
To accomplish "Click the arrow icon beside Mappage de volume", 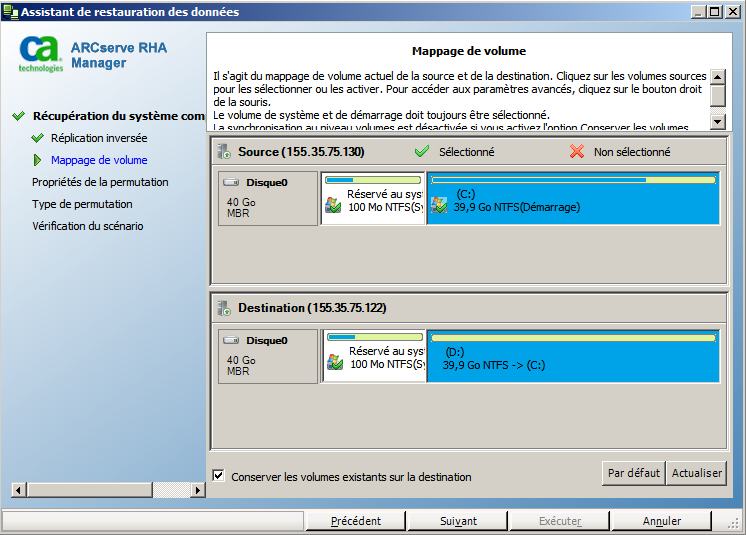I will [x=37, y=160].
